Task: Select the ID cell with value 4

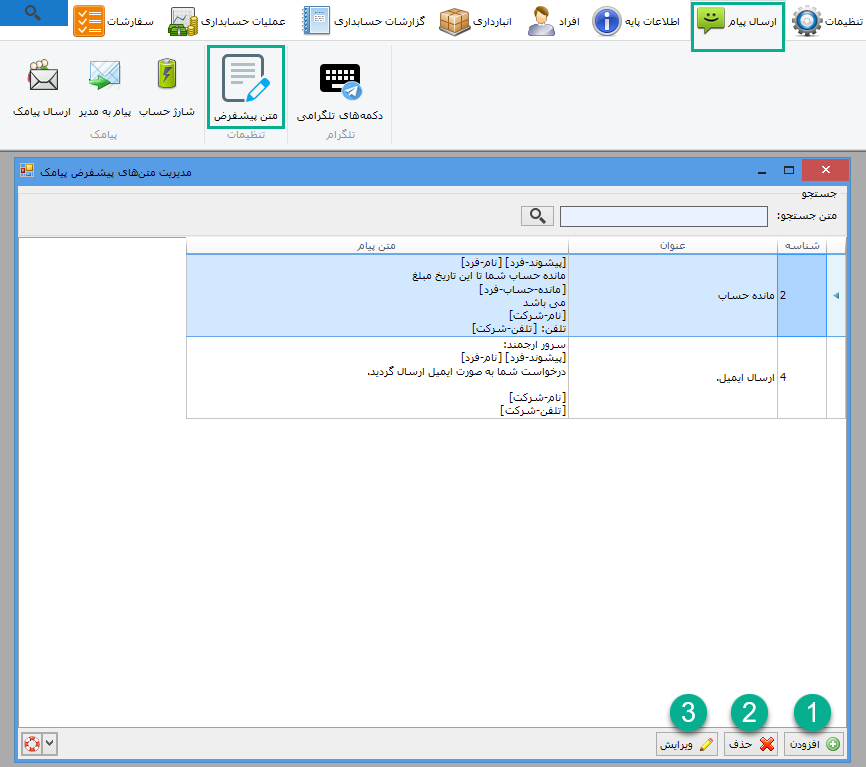Action: (801, 378)
